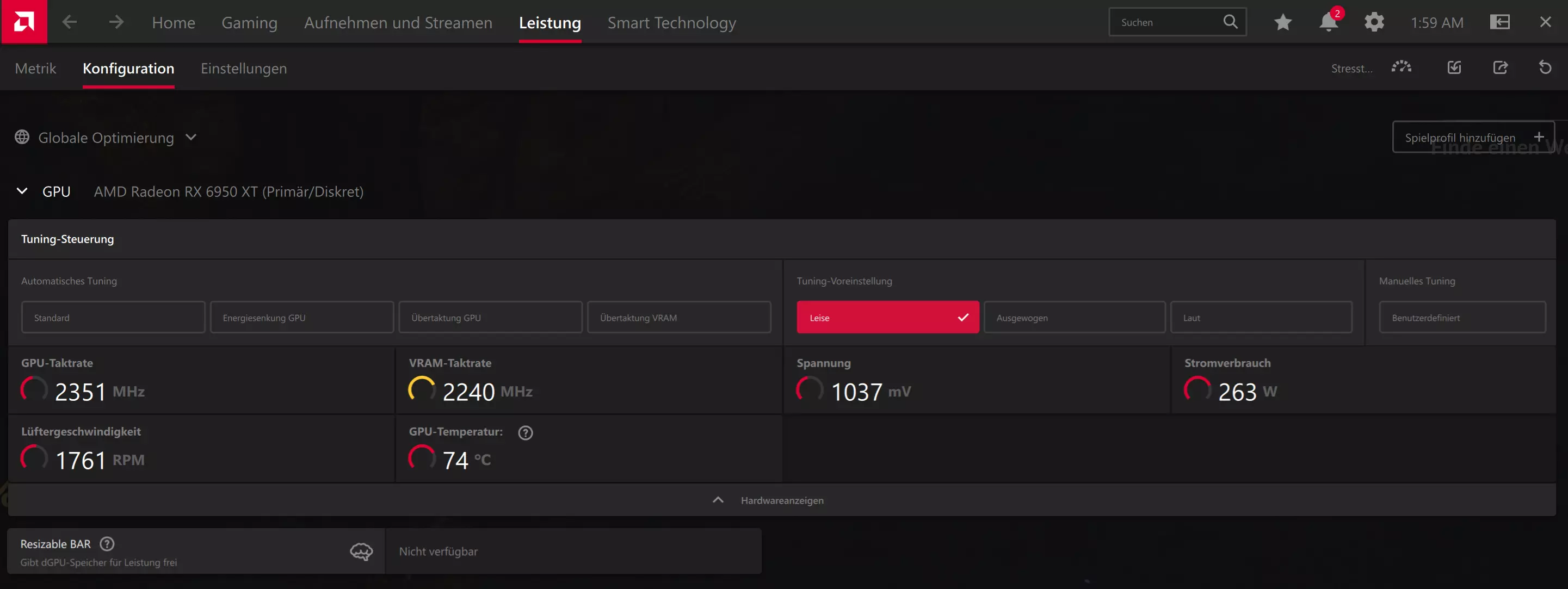
Task: Switch to the Einstellungen subtab
Action: [x=244, y=68]
